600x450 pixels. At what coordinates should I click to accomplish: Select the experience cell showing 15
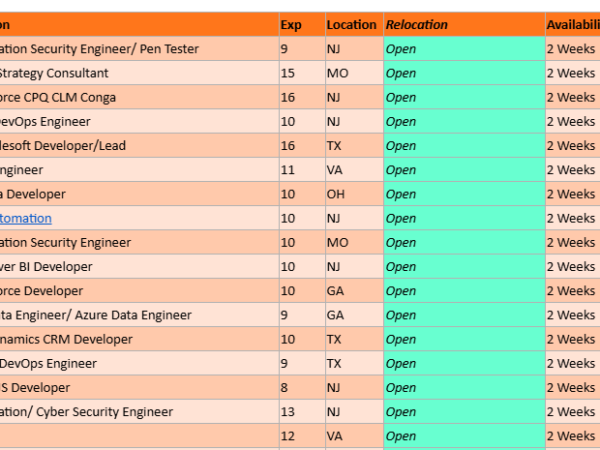pyautogui.click(x=302, y=73)
